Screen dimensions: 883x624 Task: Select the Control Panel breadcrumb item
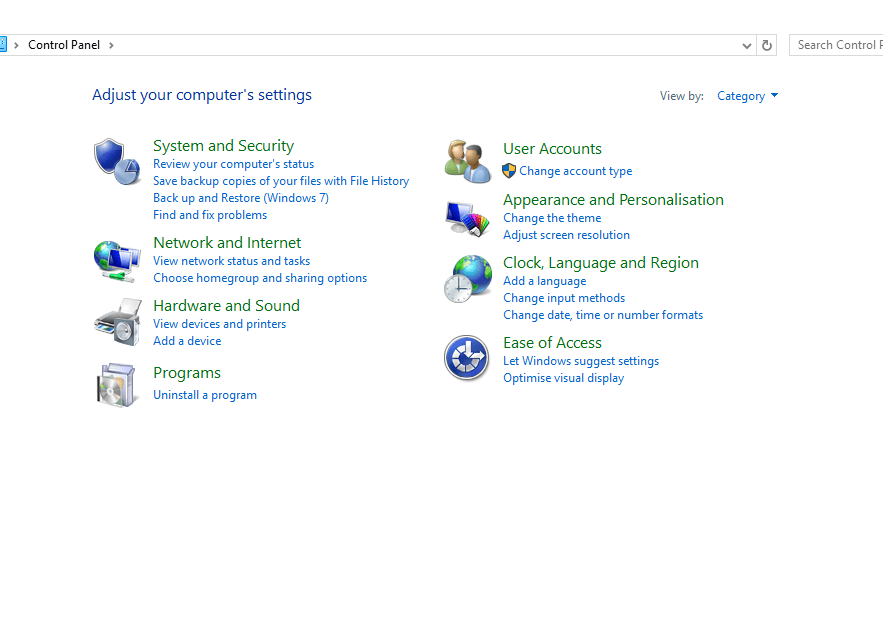[x=64, y=45]
